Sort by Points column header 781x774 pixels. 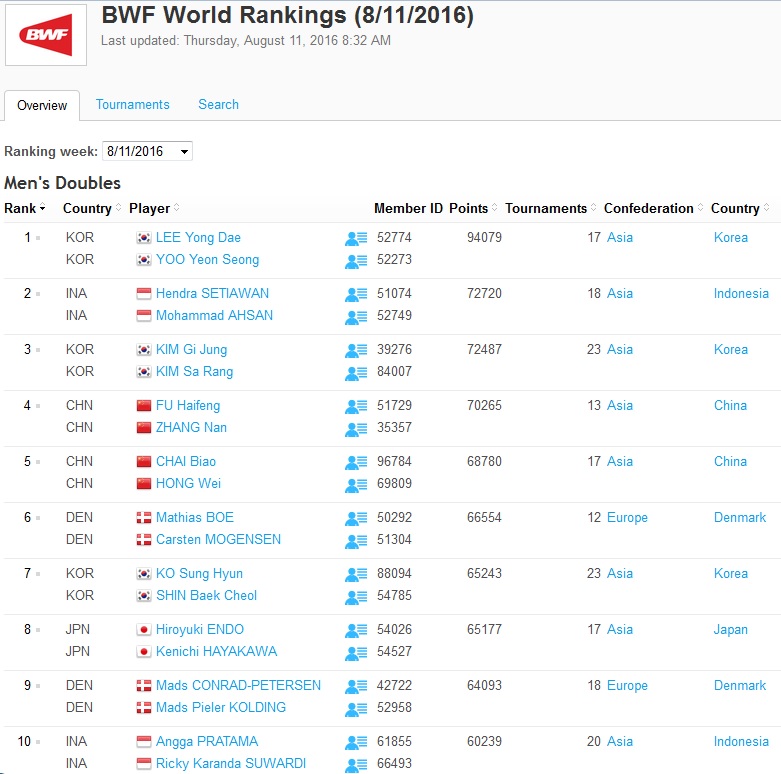point(468,208)
